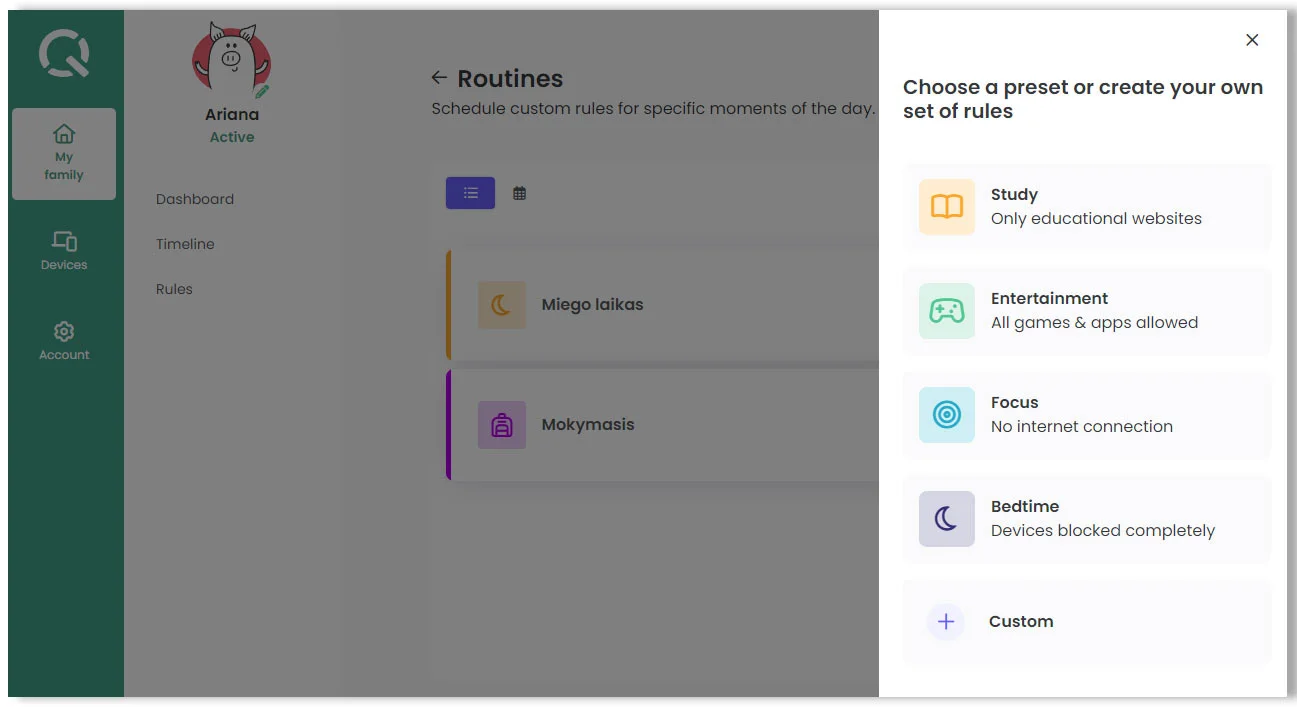Click the Entertainment gamepad icon
The image size is (1297, 707).
click(946, 311)
